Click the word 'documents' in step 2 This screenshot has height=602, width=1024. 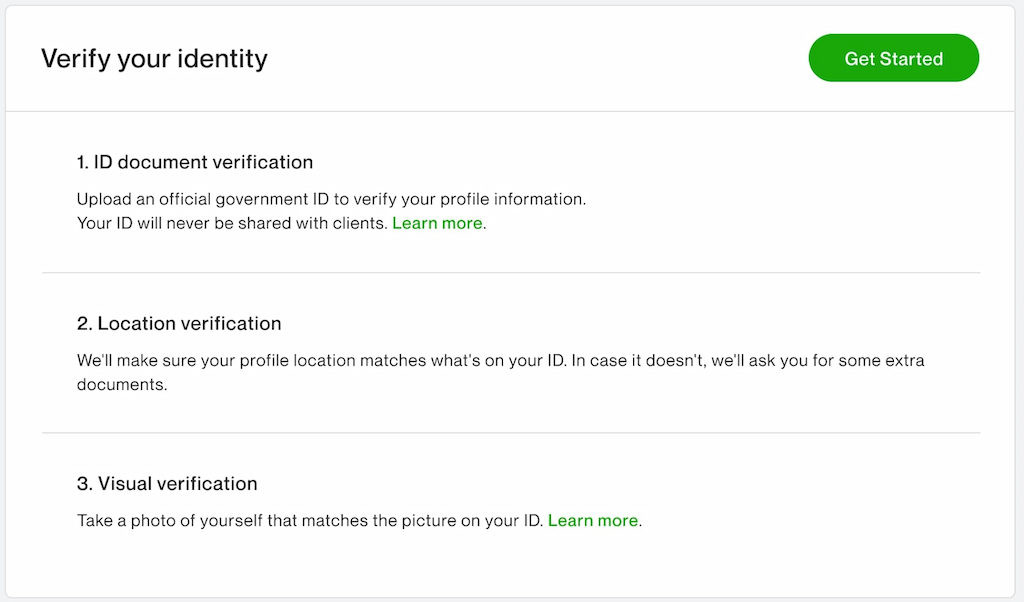coord(112,384)
